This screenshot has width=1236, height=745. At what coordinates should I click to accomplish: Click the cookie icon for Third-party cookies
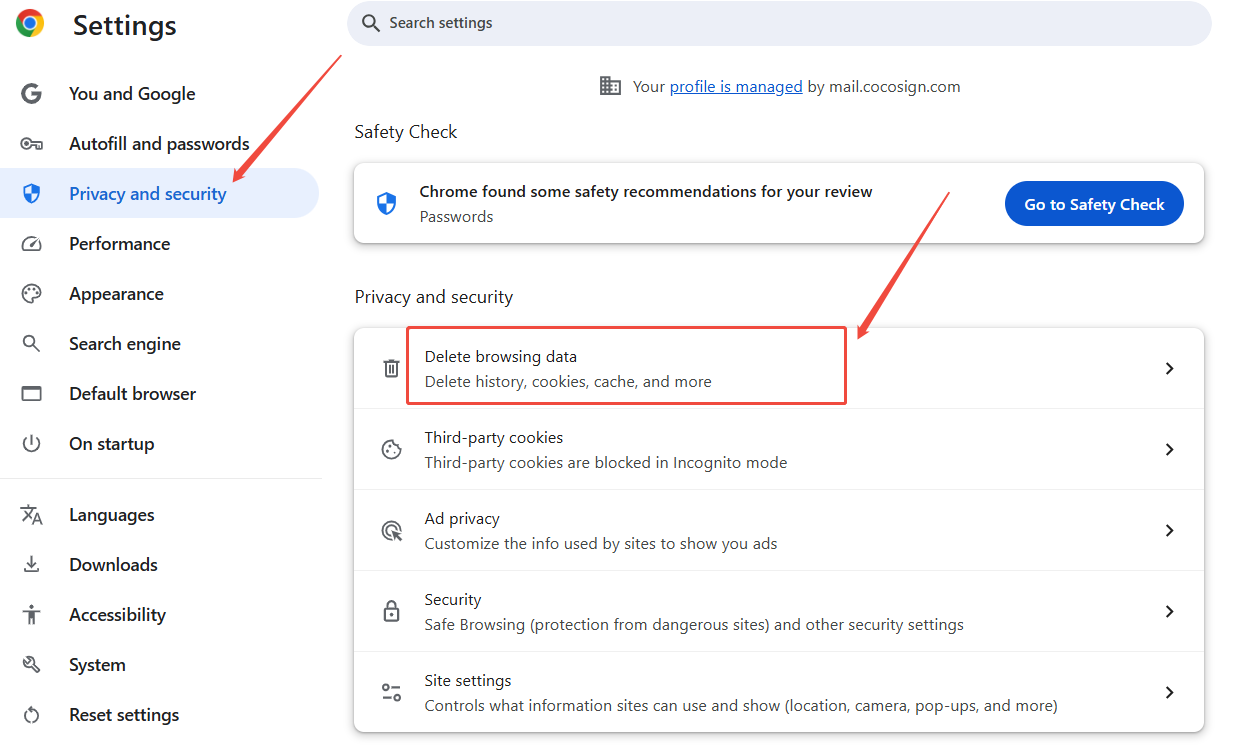[x=392, y=449]
